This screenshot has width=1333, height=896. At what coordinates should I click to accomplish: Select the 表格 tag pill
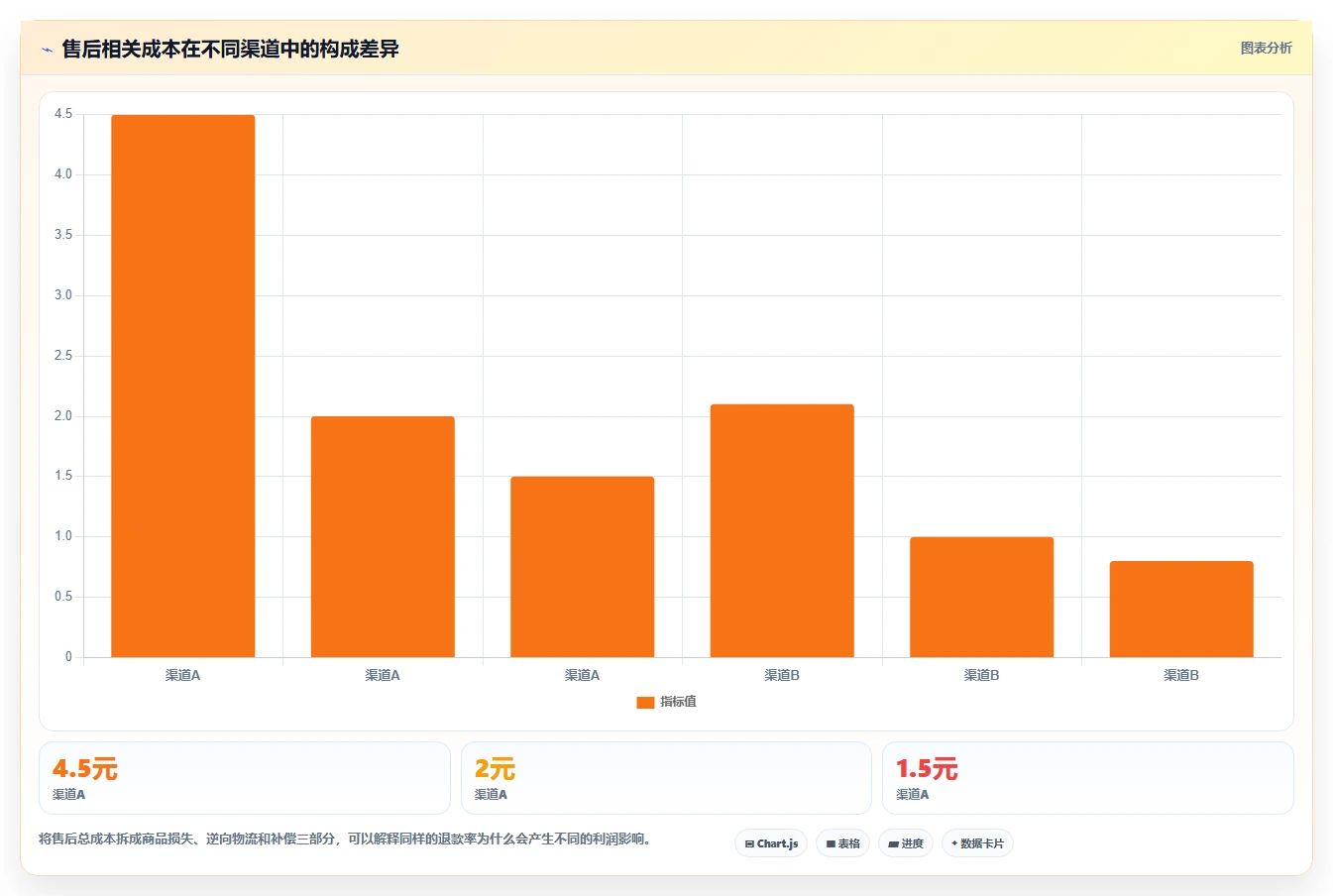coord(842,843)
